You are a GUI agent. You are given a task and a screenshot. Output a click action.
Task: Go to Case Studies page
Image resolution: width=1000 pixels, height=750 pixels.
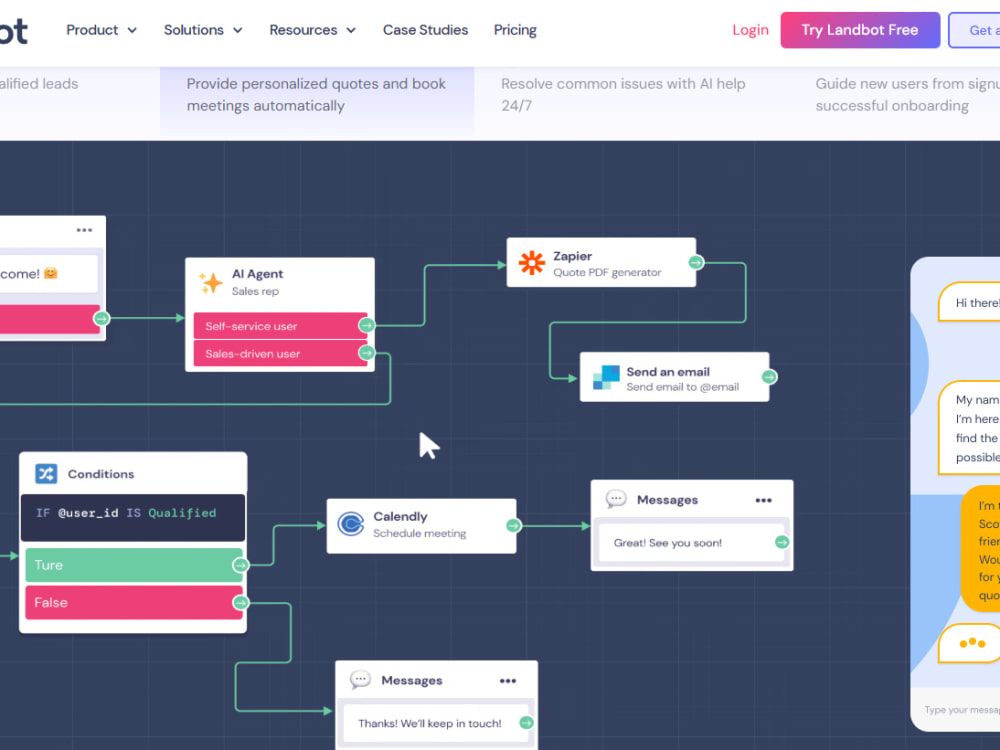[425, 30]
